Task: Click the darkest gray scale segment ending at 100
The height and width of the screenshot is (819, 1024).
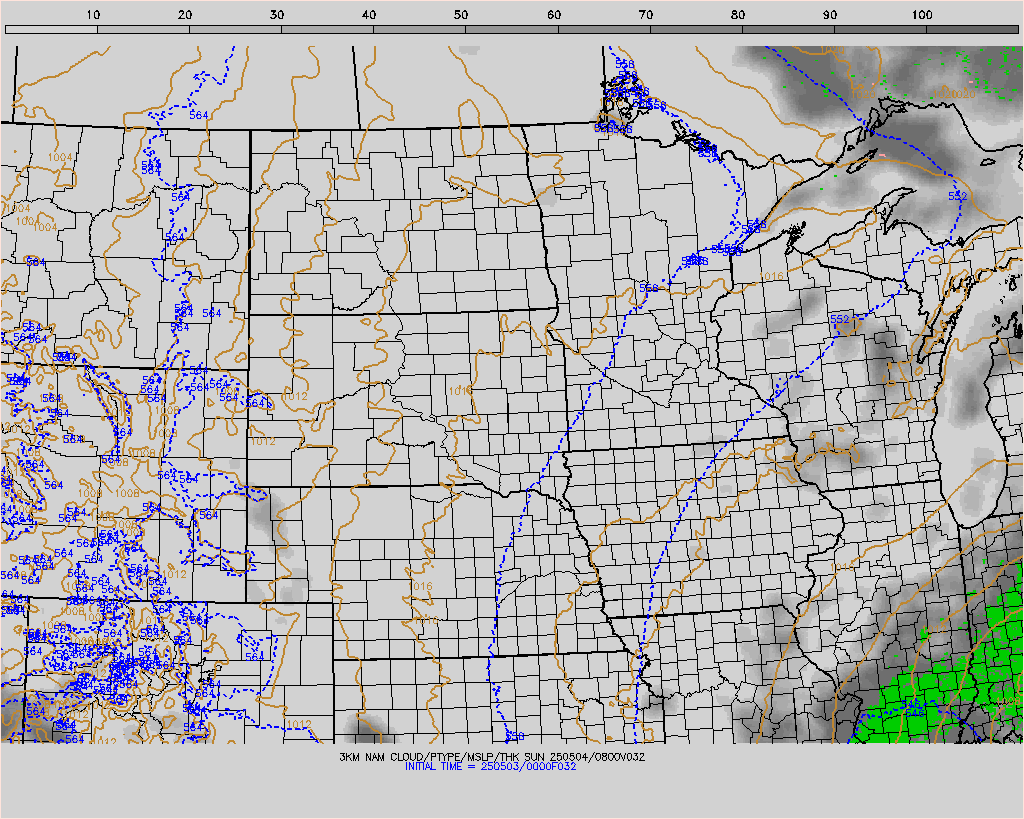Action: coord(880,29)
